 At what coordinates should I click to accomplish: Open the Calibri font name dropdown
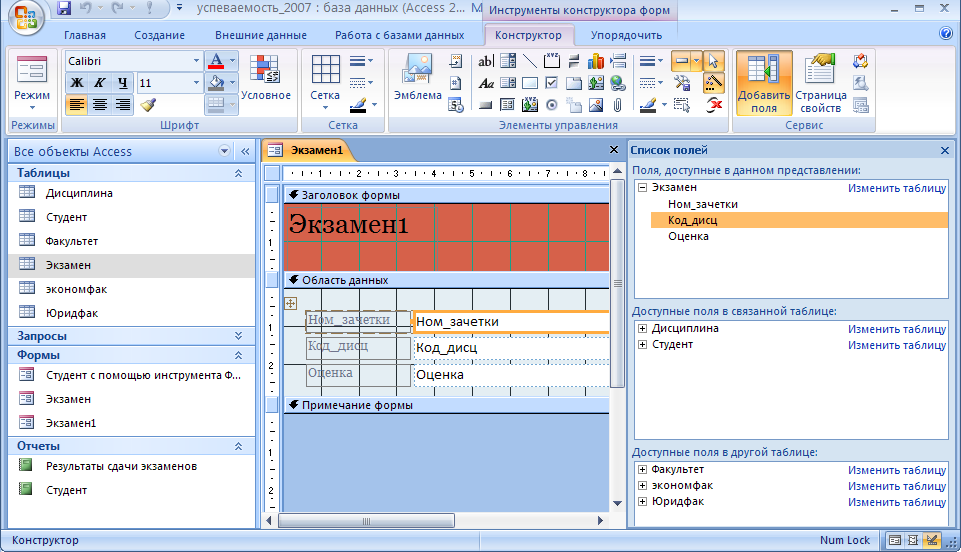pyautogui.click(x=196, y=61)
